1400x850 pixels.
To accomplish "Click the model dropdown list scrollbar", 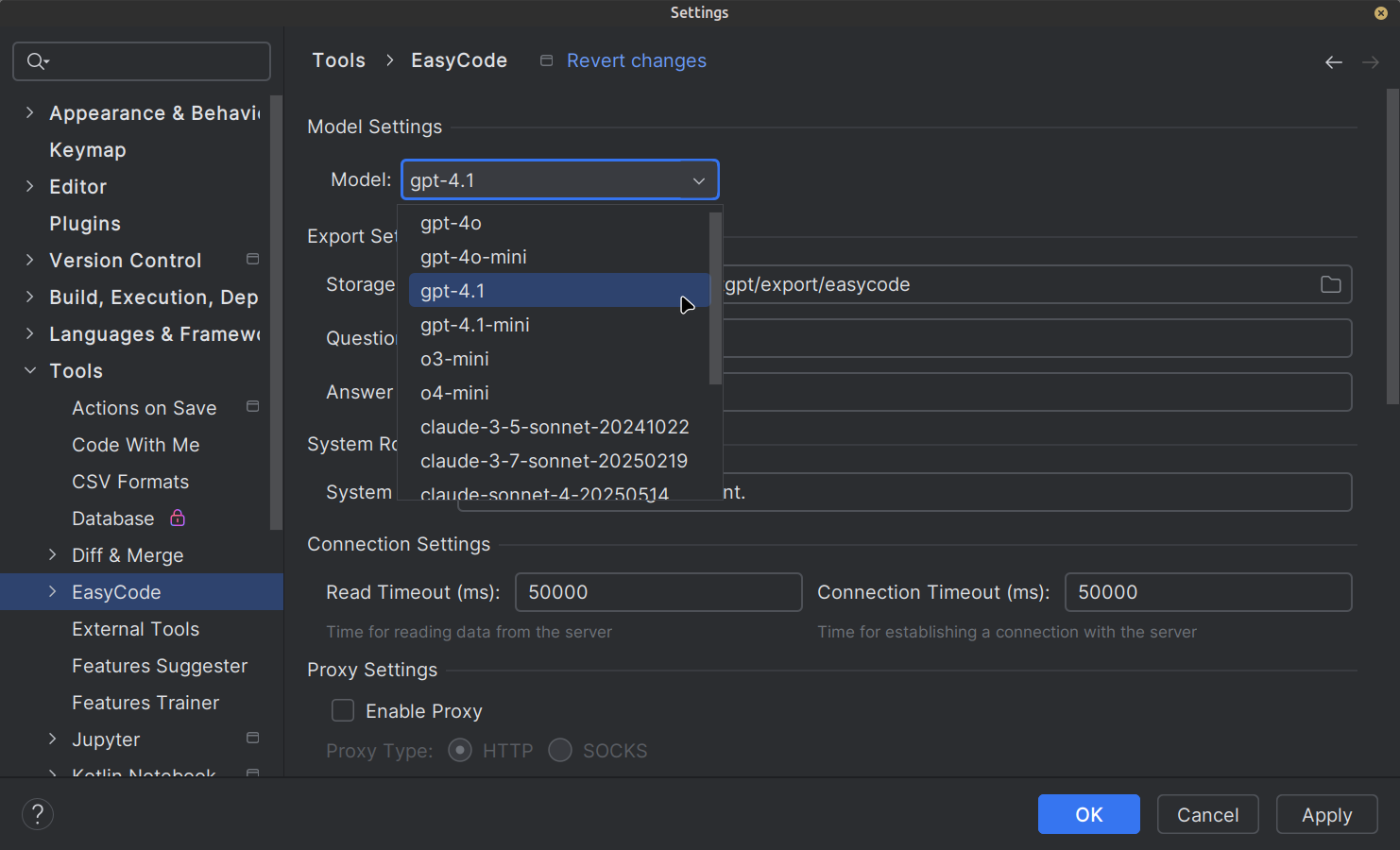I will pyautogui.click(x=715, y=298).
